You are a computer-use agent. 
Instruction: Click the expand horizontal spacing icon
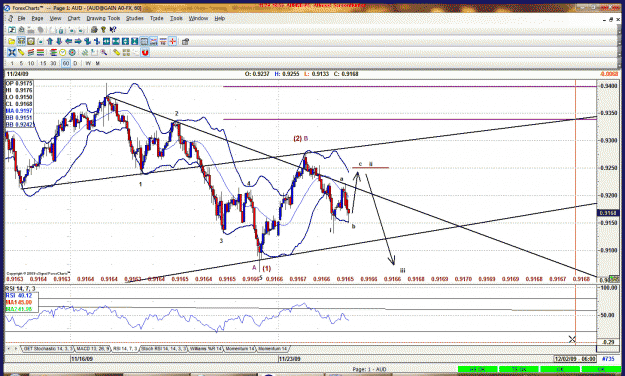106,41
